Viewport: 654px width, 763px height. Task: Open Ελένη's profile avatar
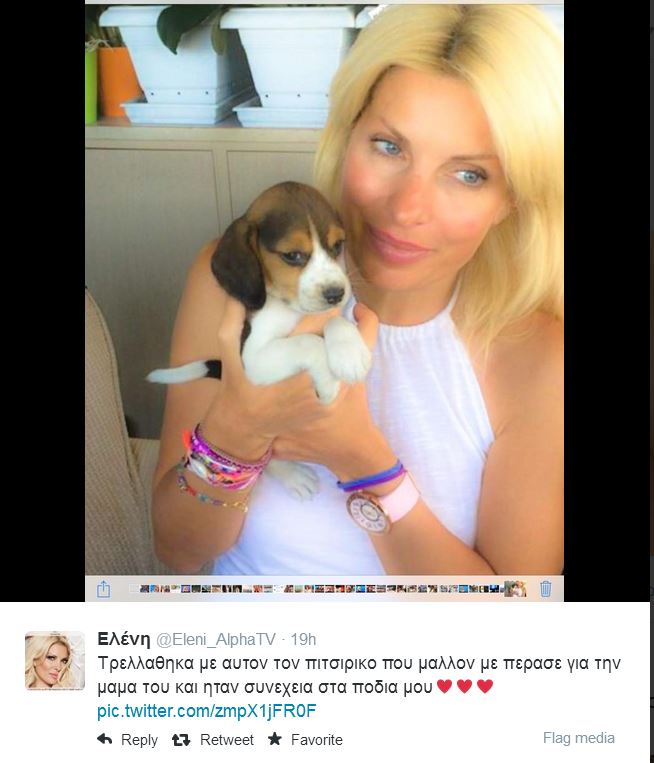55,660
